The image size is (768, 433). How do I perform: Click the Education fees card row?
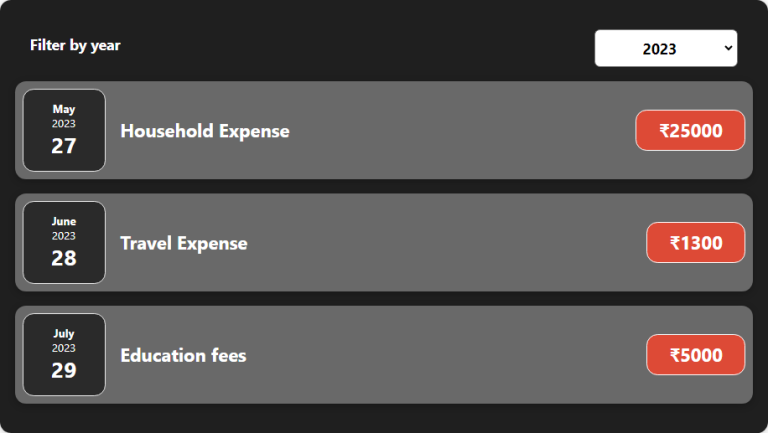pyautogui.click(x=384, y=355)
